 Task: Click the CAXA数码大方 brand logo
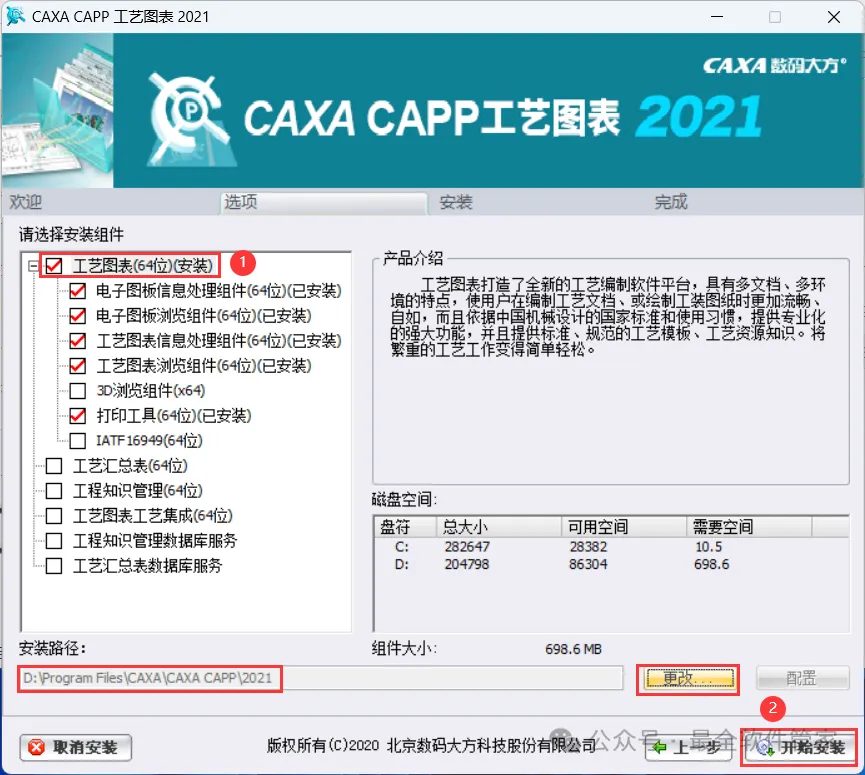point(774,66)
